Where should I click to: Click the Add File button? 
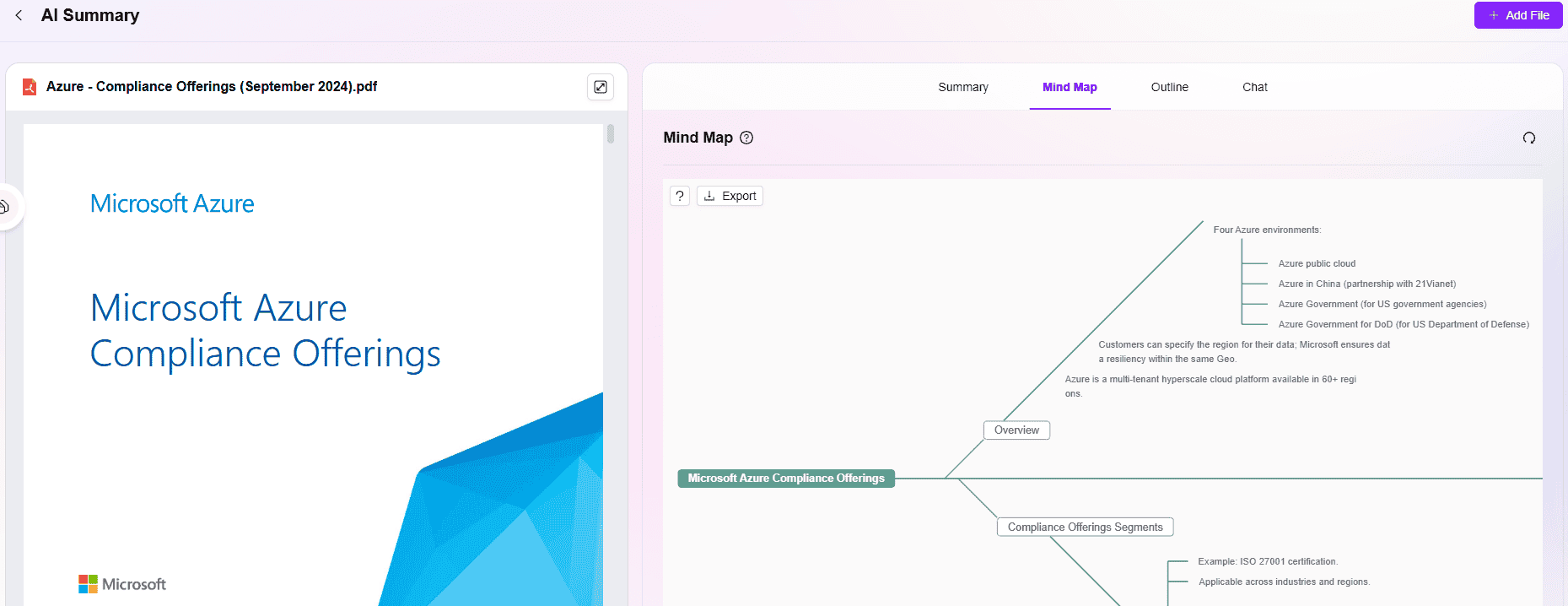(x=1518, y=15)
